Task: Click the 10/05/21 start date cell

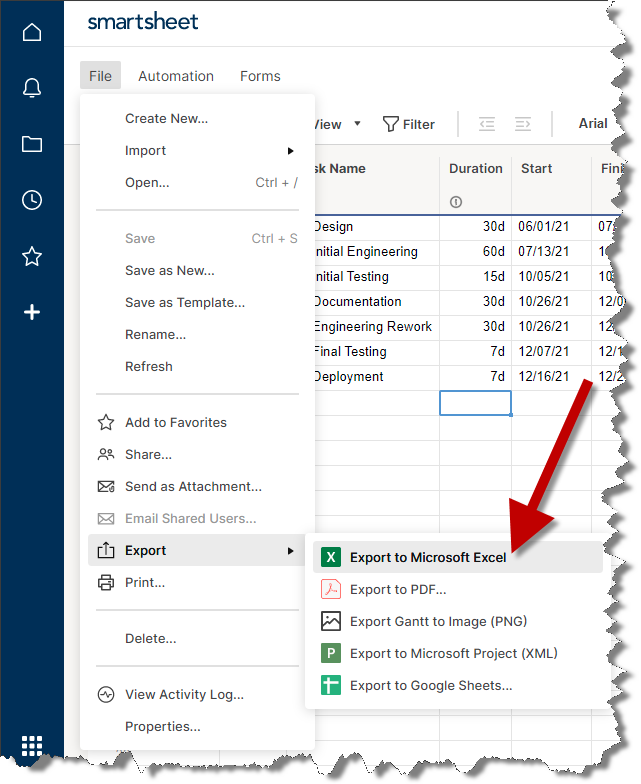Action: [551, 276]
